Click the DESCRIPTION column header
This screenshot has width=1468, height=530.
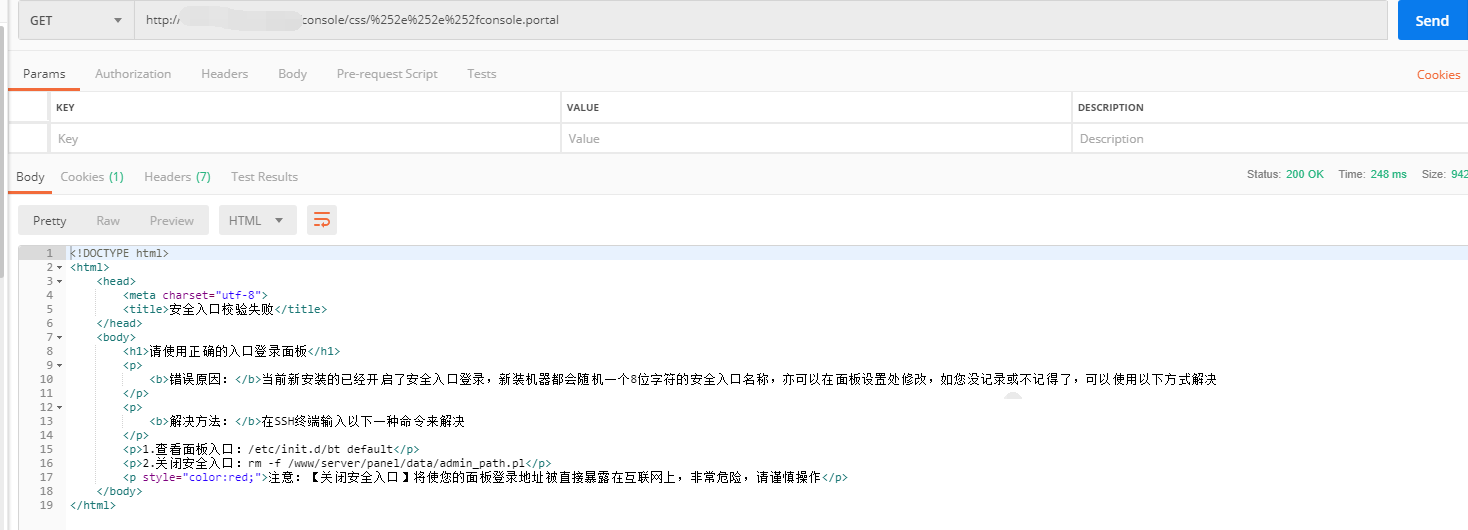click(1111, 108)
